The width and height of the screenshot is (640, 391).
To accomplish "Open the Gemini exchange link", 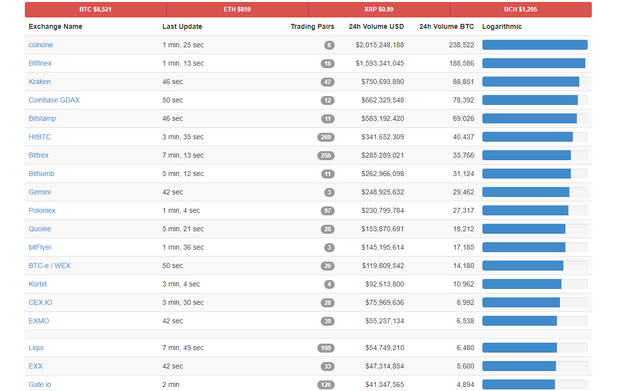I will [40, 192].
